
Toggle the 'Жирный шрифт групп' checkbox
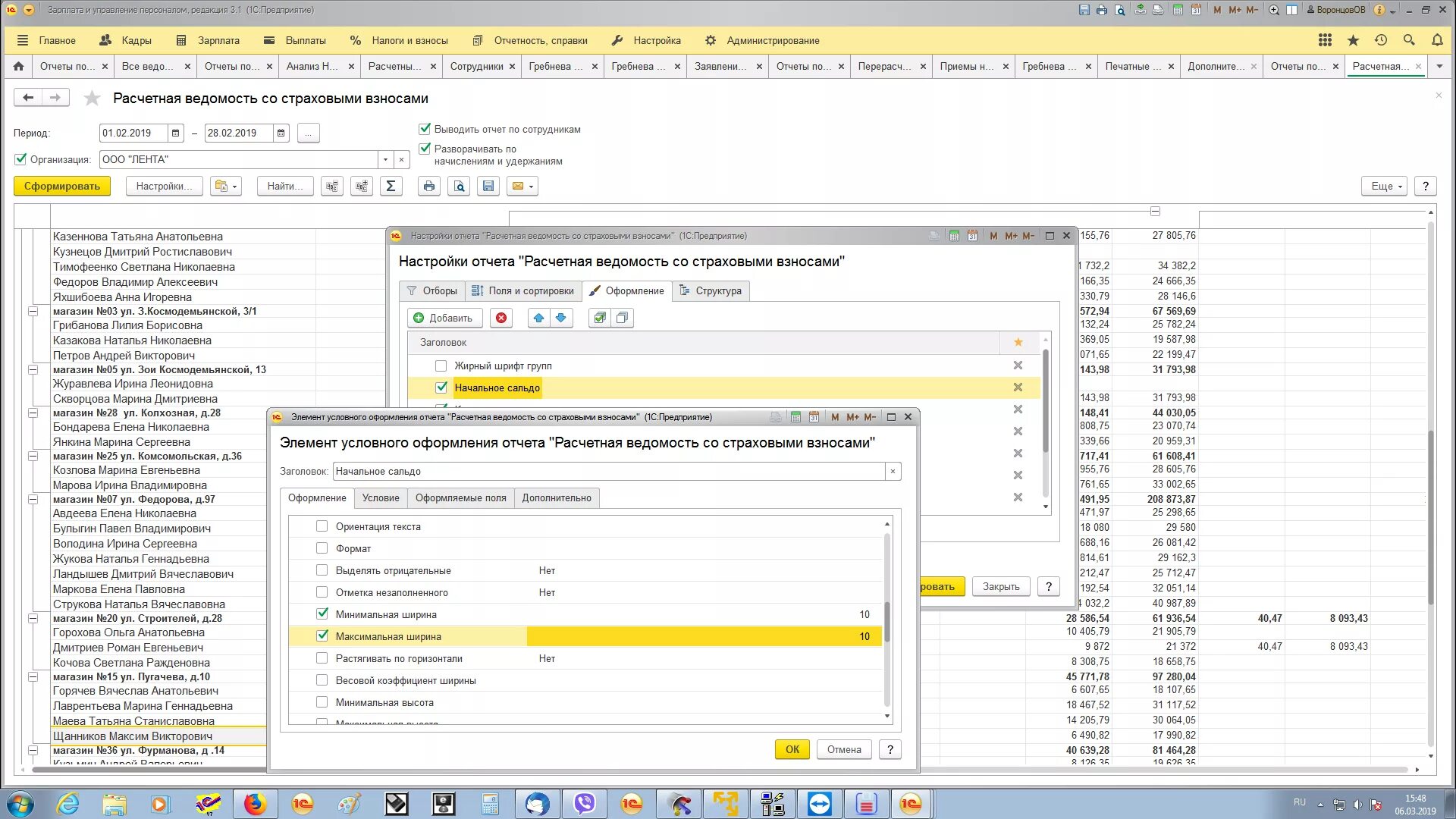[x=441, y=366]
